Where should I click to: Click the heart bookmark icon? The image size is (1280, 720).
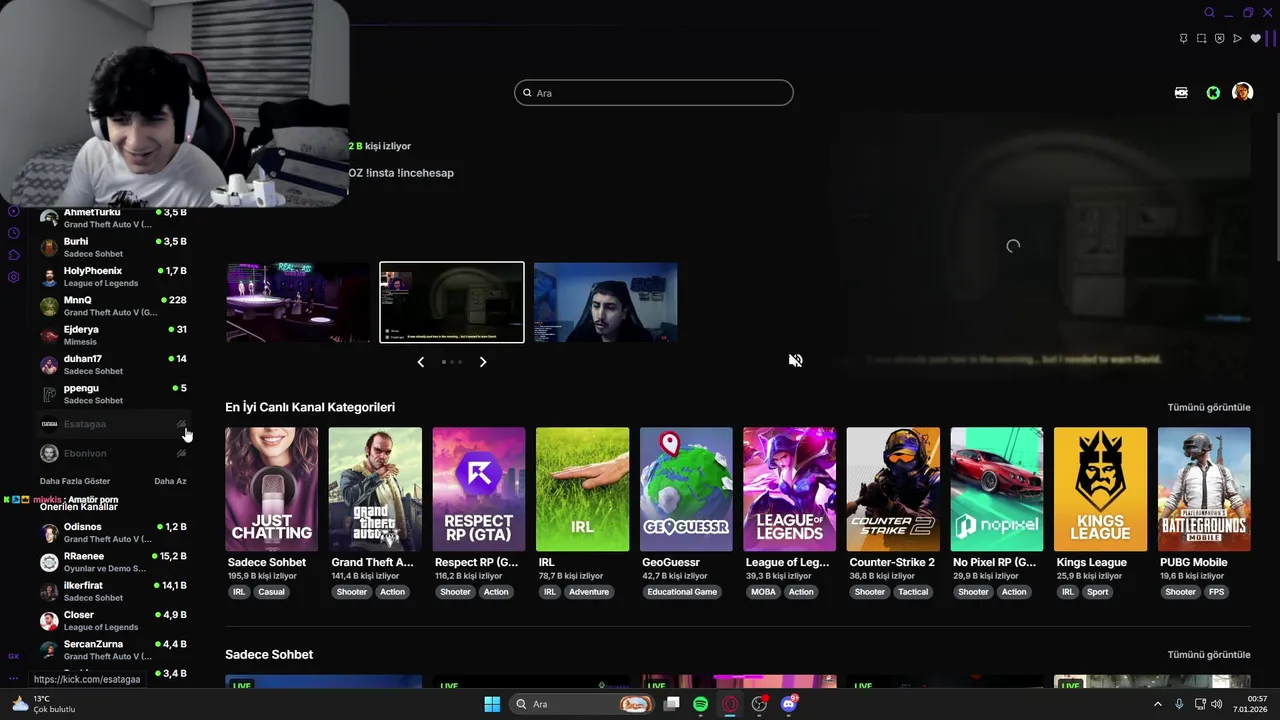(x=1255, y=39)
